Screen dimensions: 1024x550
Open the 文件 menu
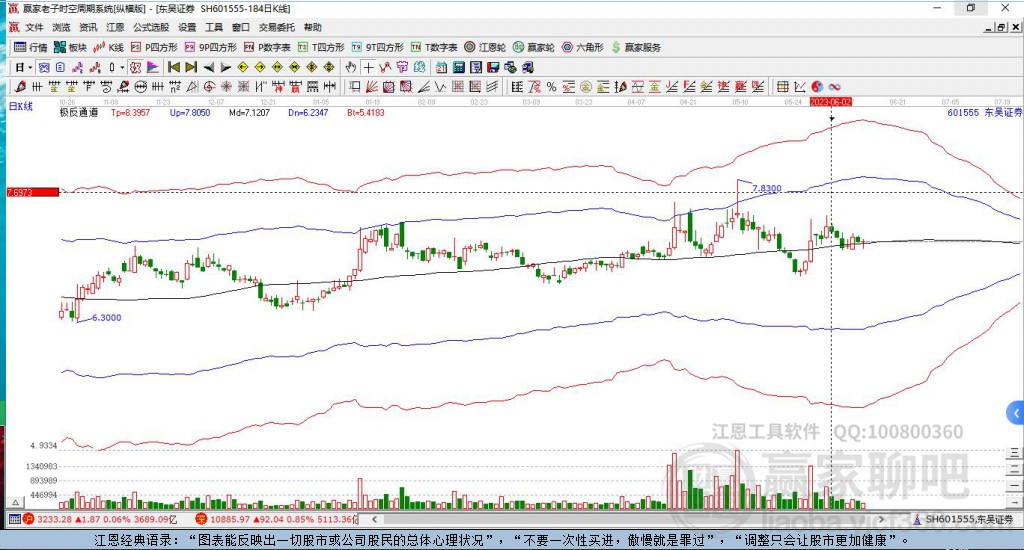34,27
